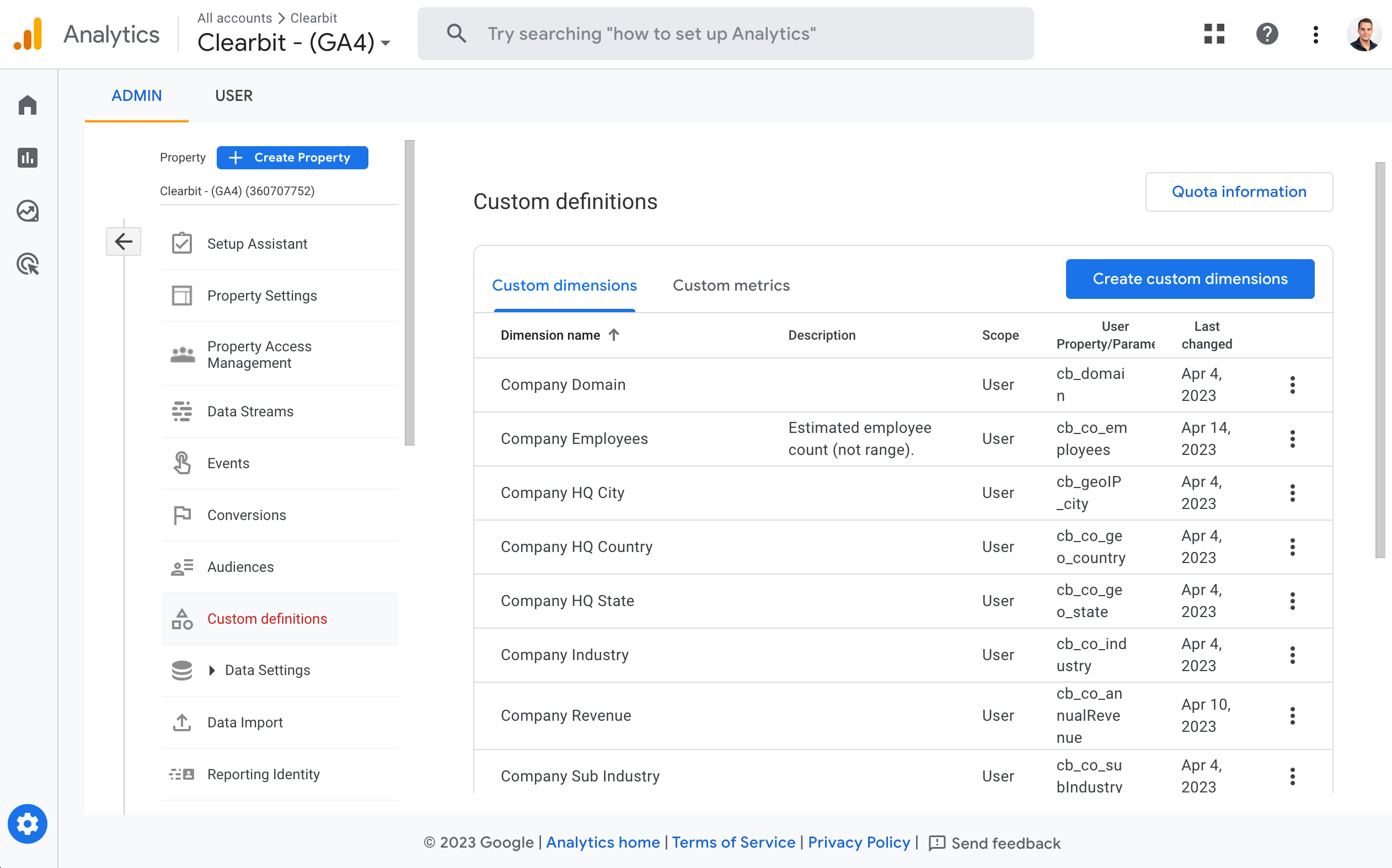This screenshot has width=1392, height=868.
Task: Click the main page vertical scrollbar
Action: [1380, 360]
